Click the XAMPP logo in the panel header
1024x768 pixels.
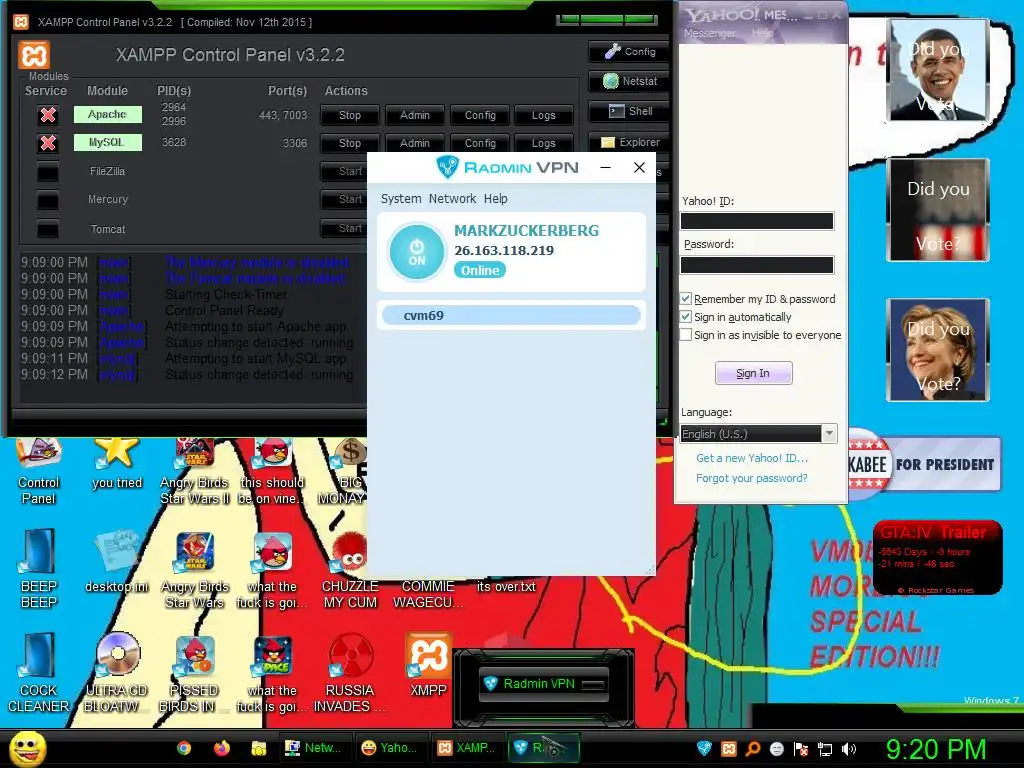tap(34, 55)
